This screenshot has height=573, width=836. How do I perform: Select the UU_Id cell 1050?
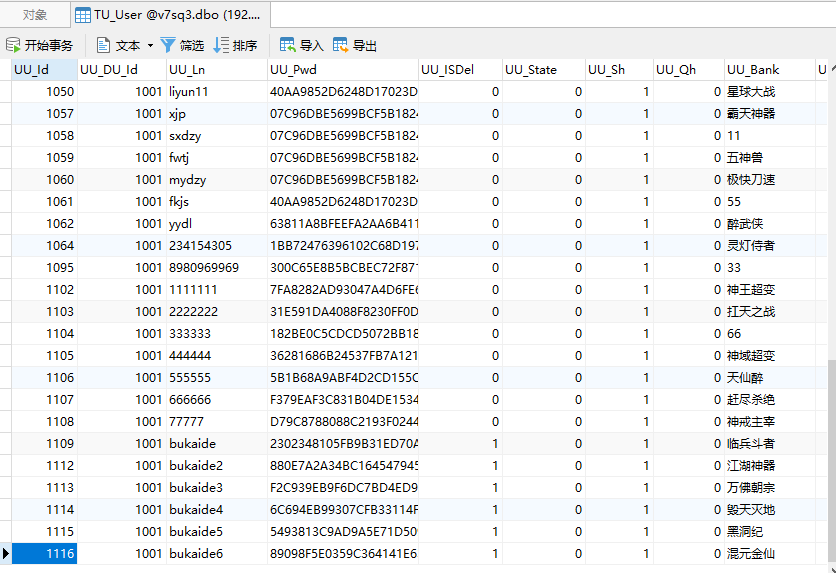pyautogui.click(x=45, y=92)
